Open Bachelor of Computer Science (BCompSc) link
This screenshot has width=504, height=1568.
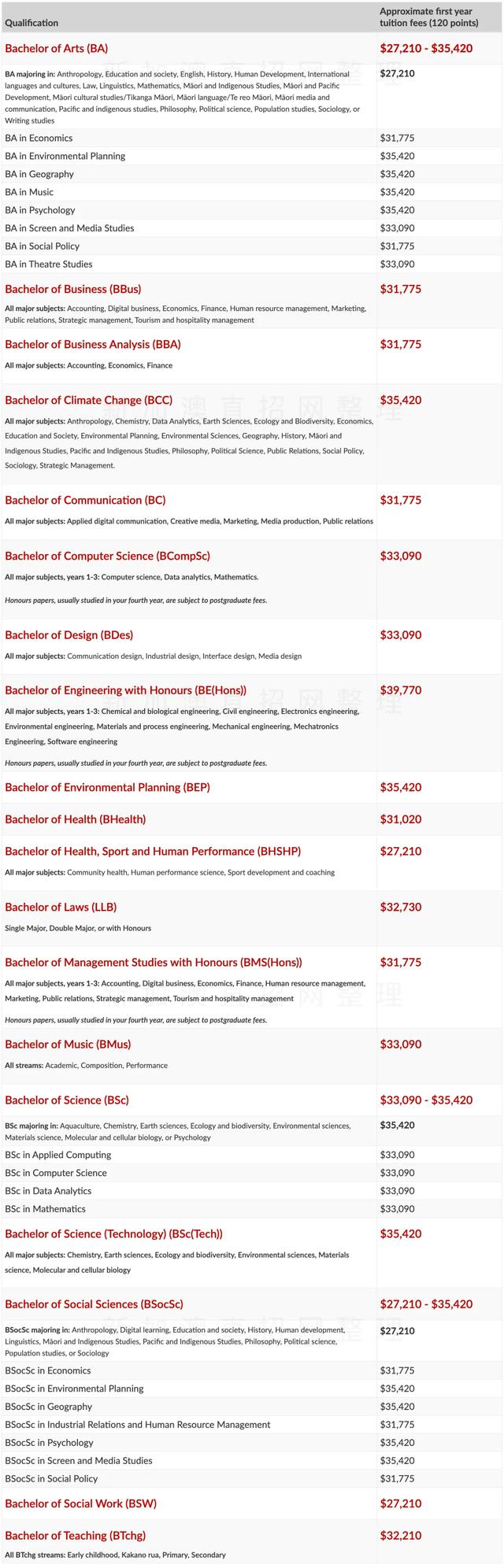pyautogui.click(x=107, y=556)
